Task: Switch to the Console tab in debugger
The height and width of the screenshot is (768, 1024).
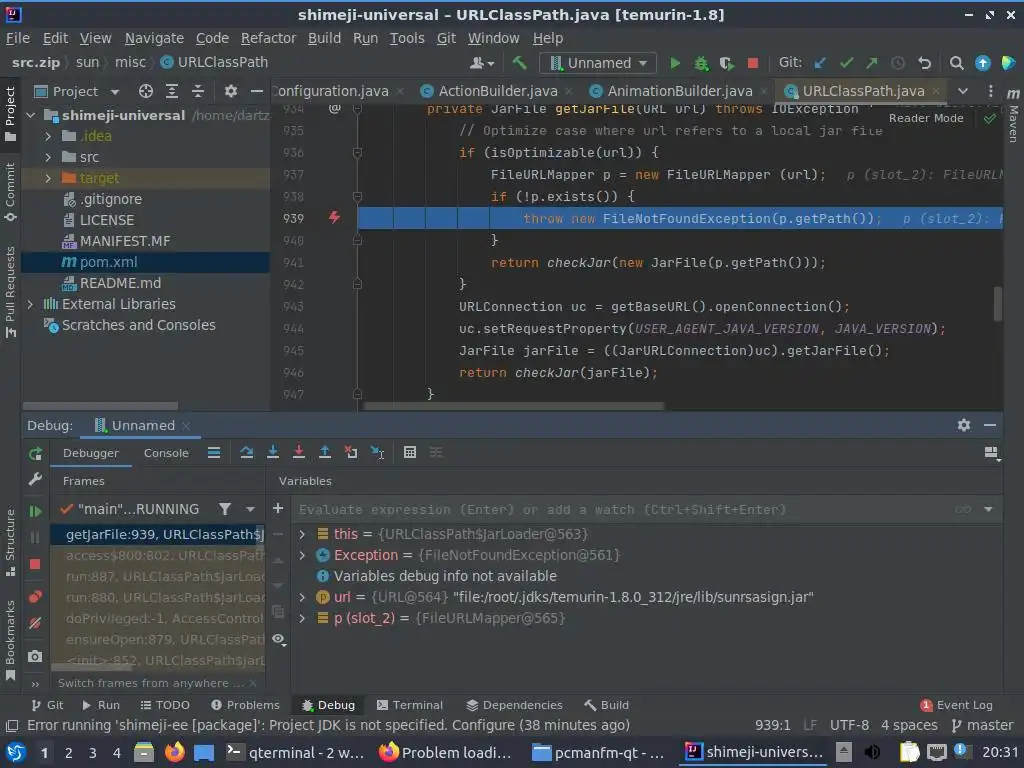Action: tap(166, 453)
